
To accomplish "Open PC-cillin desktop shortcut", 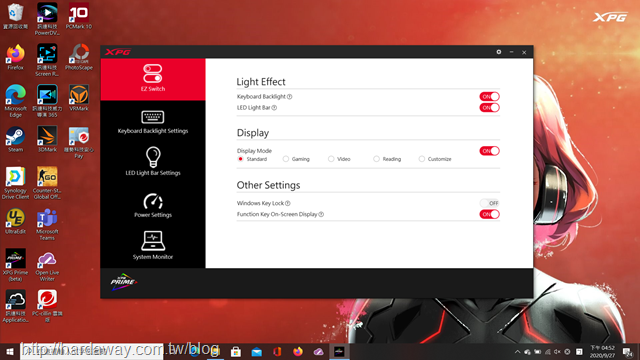I will (47, 306).
